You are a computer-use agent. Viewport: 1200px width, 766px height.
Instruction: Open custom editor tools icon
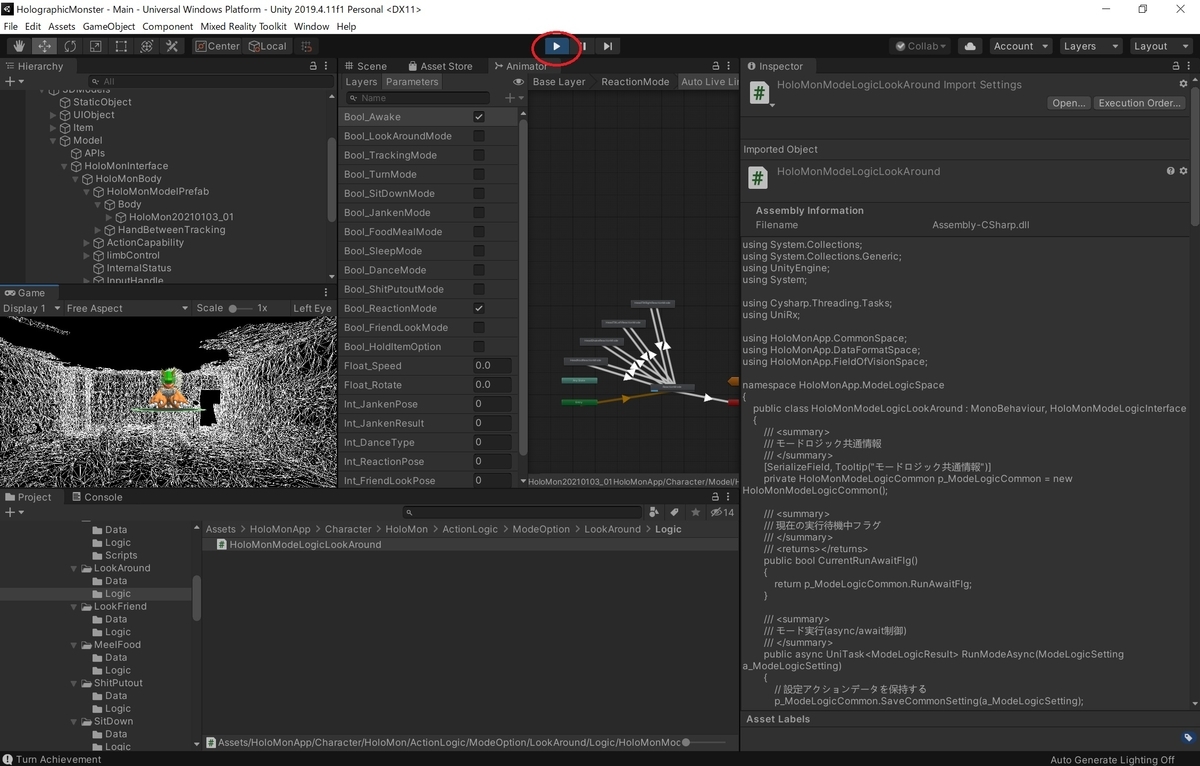(172, 46)
